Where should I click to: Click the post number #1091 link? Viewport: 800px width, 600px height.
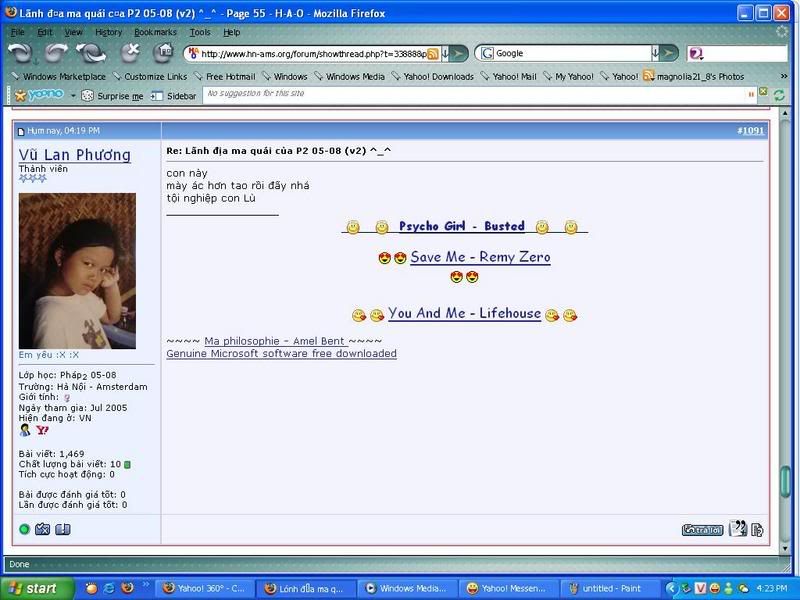(x=750, y=130)
